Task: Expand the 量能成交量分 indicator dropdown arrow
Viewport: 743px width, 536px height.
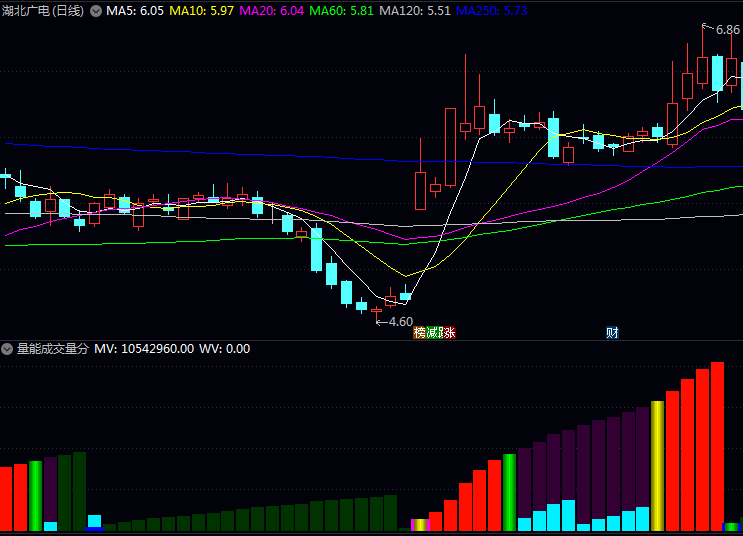Action: pyautogui.click(x=8, y=349)
